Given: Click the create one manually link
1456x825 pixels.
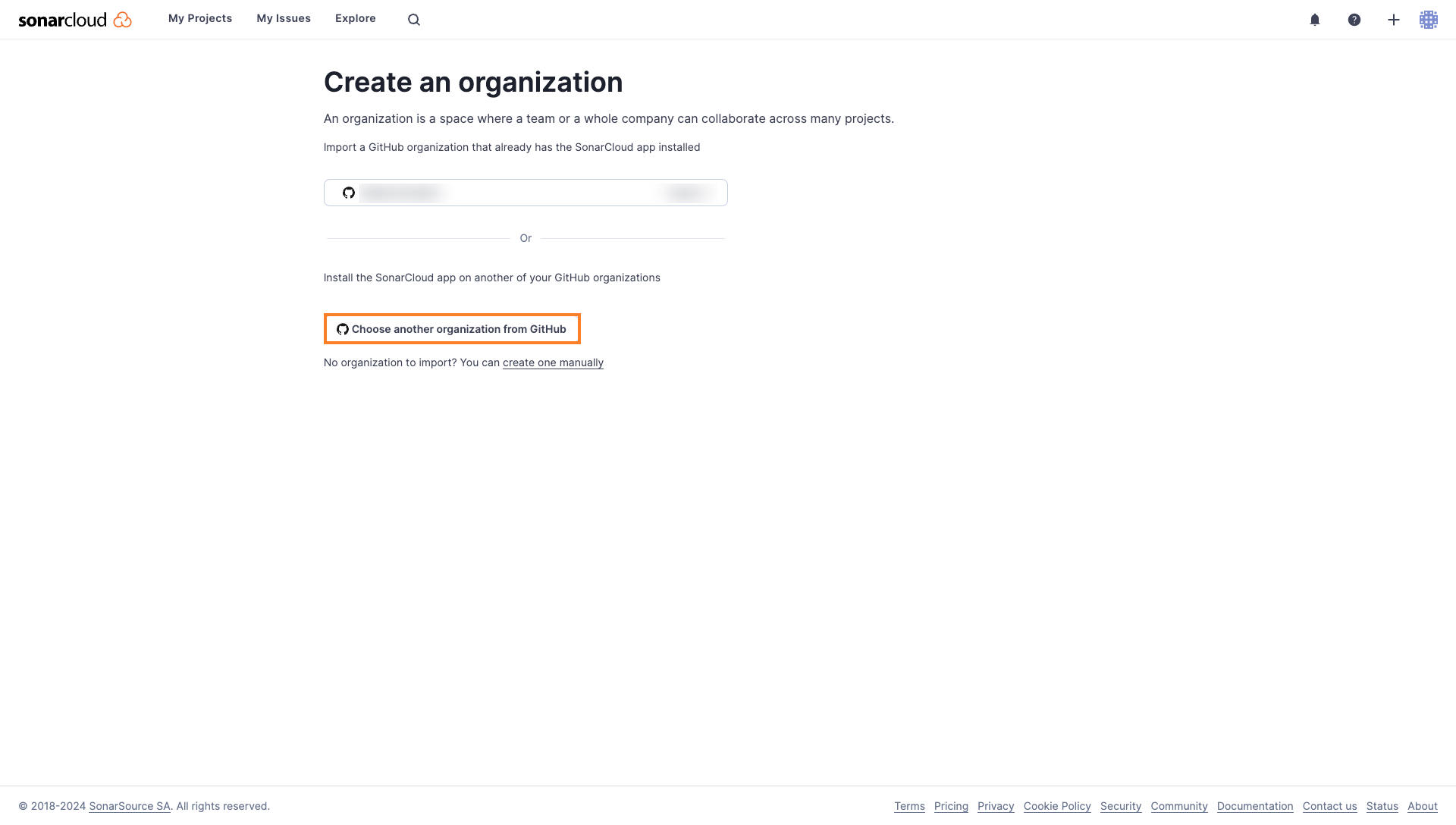Looking at the screenshot, I should [553, 362].
